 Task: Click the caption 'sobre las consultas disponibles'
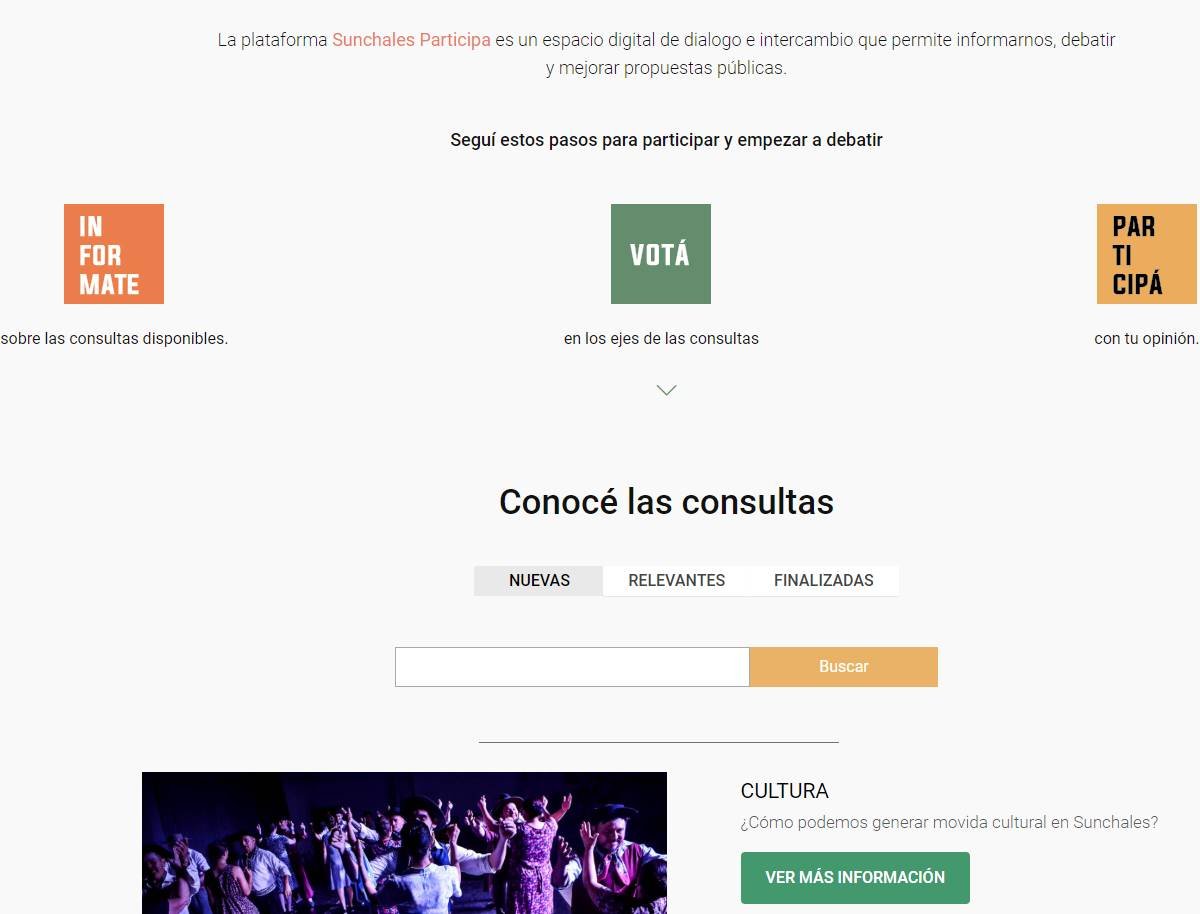114,339
